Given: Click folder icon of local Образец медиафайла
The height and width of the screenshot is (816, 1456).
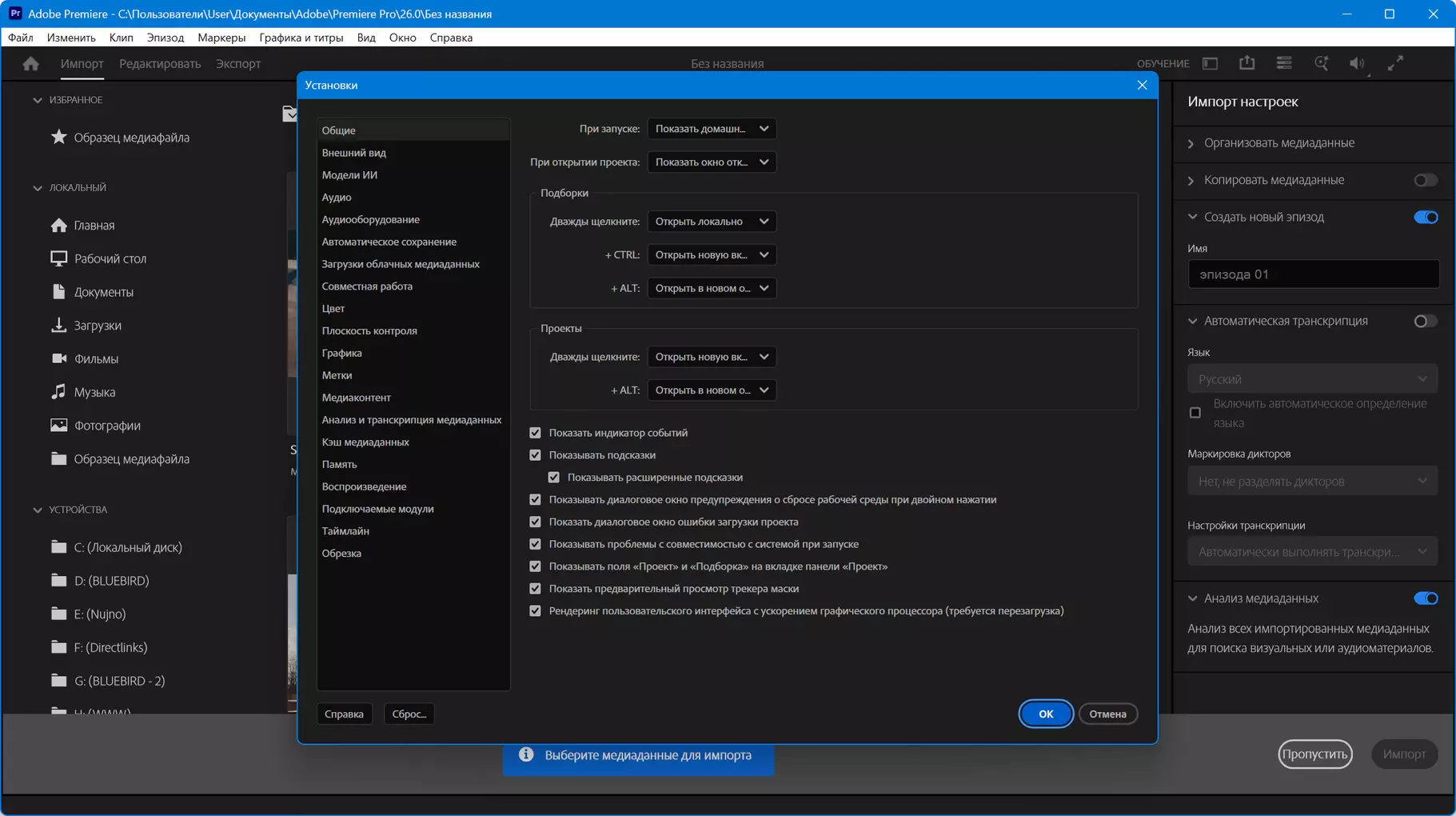Looking at the screenshot, I should tap(58, 458).
